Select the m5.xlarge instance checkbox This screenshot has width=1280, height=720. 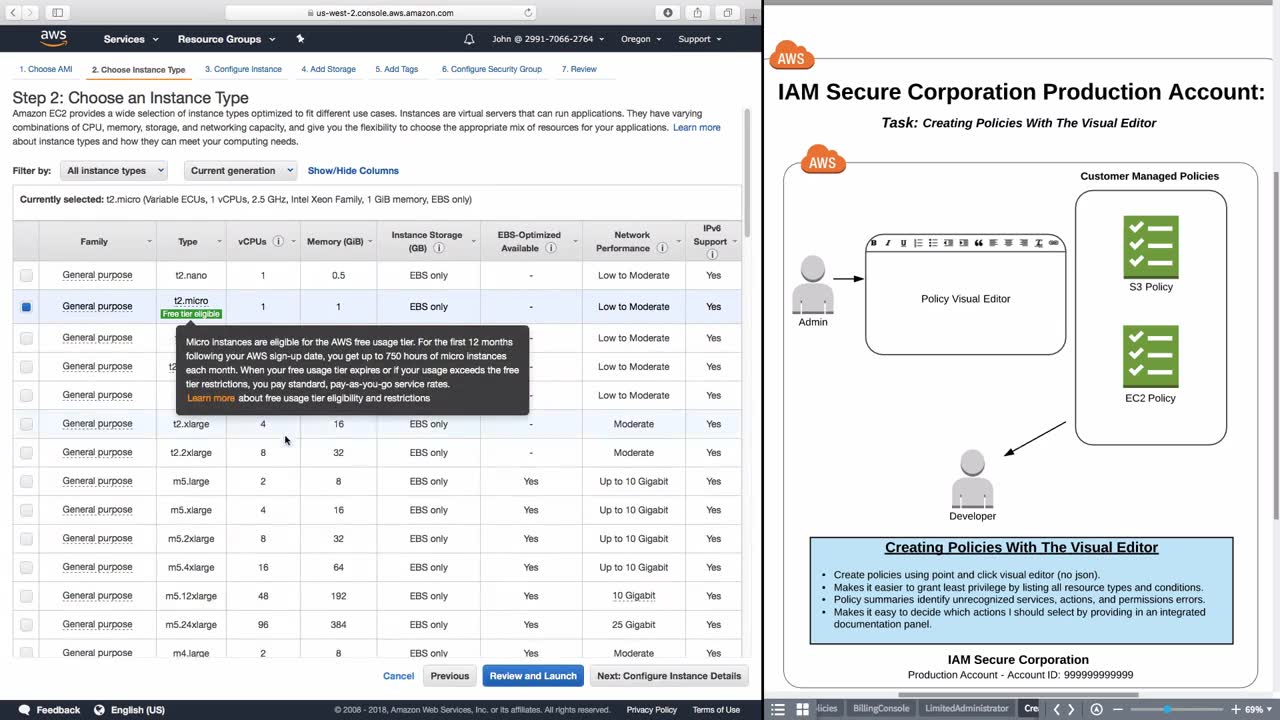pyautogui.click(x=26, y=510)
